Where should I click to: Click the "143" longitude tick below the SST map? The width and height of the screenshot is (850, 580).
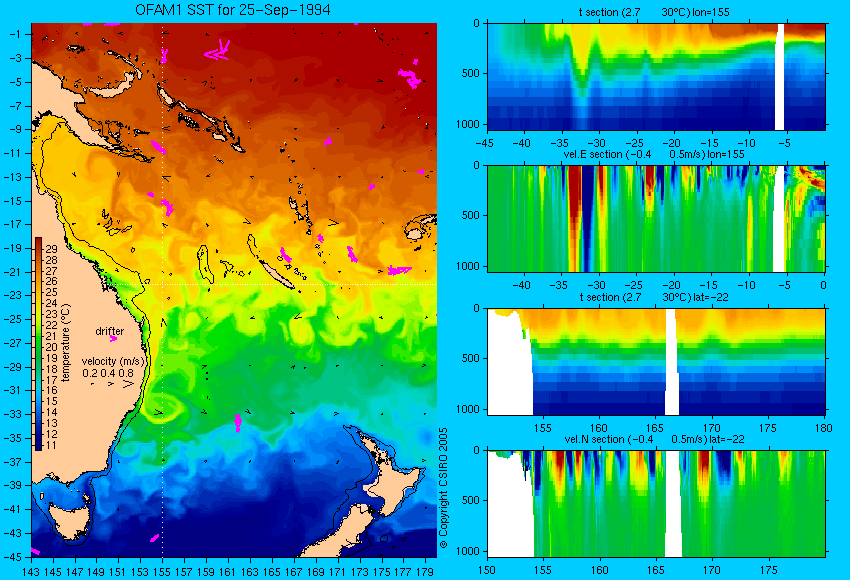coord(31,572)
